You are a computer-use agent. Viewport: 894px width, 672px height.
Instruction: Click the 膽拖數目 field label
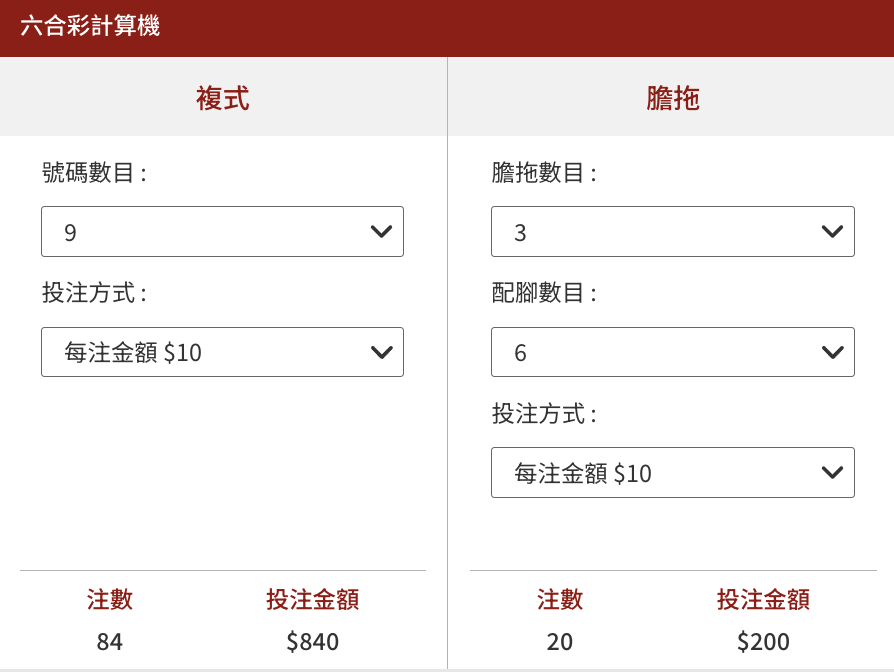pos(544,174)
